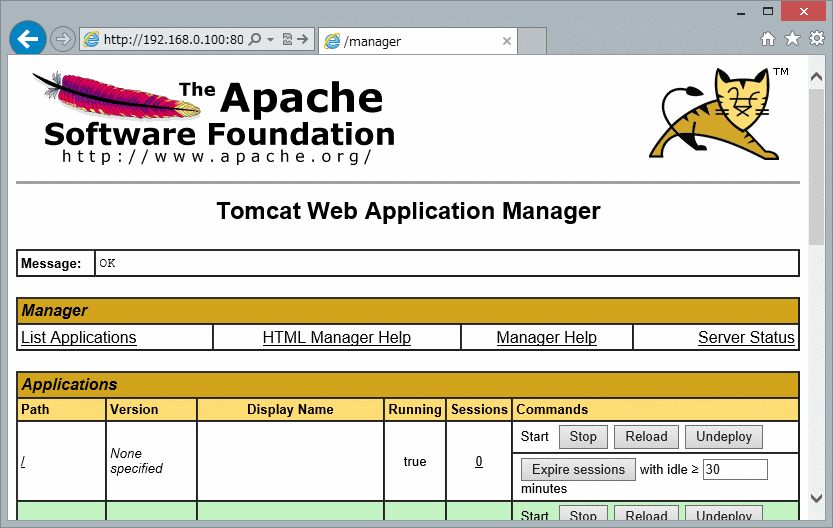The height and width of the screenshot is (528, 833).
Task: Open the Manager Help link
Action: tap(547, 337)
